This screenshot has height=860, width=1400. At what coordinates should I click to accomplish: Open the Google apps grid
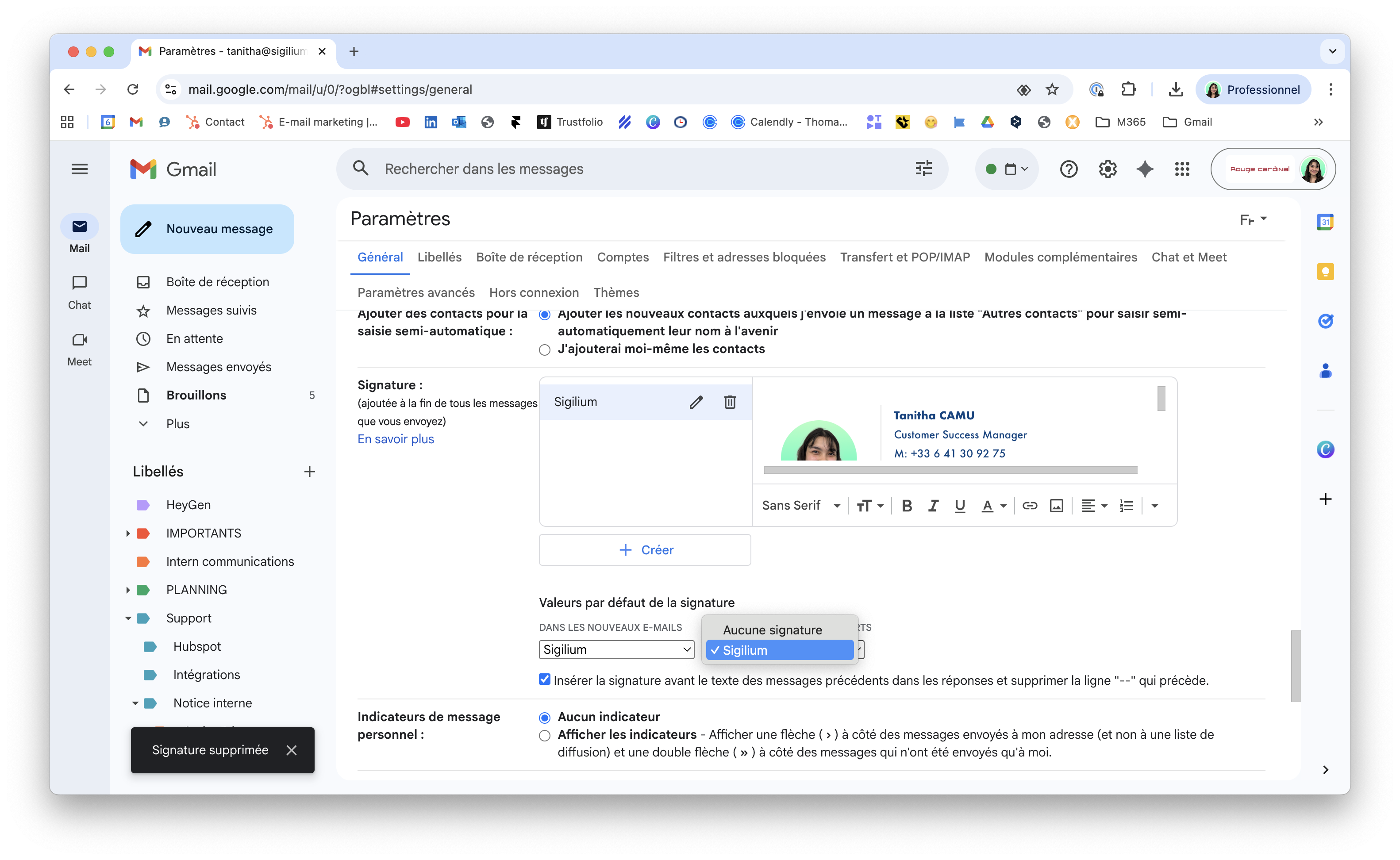pyautogui.click(x=1182, y=169)
